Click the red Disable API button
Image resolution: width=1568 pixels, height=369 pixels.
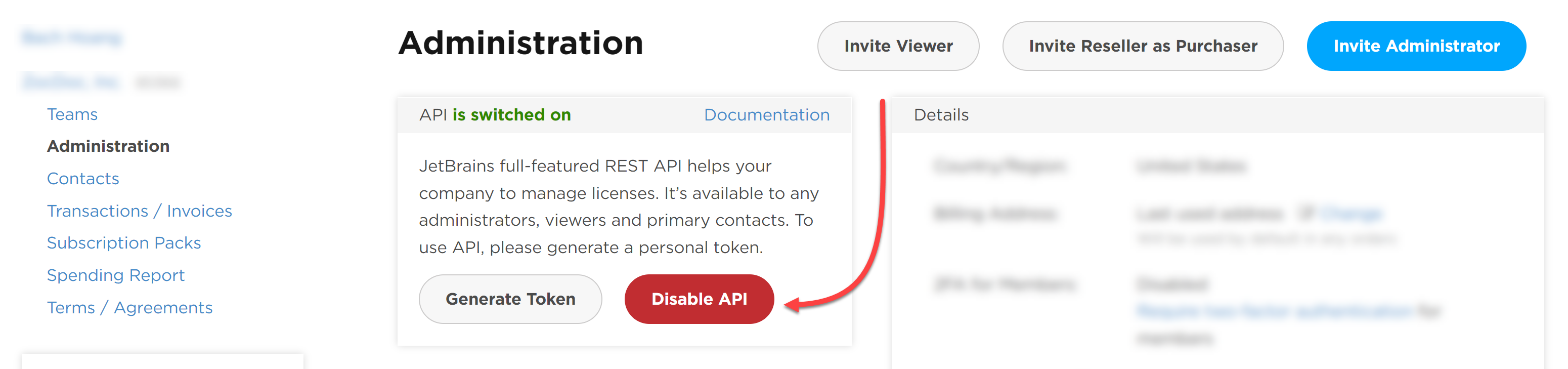[699, 299]
